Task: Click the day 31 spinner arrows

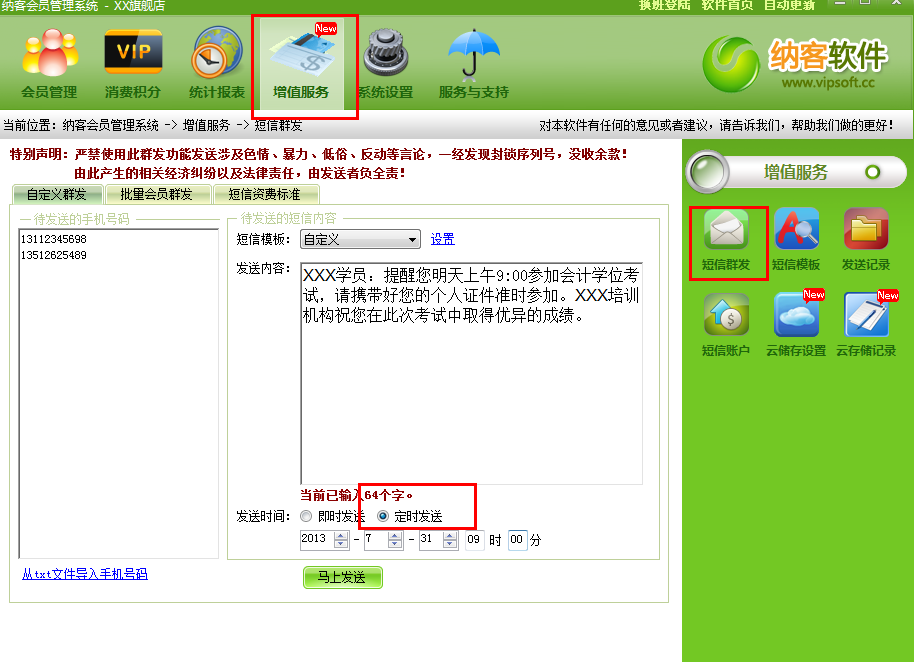Action: pos(451,540)
